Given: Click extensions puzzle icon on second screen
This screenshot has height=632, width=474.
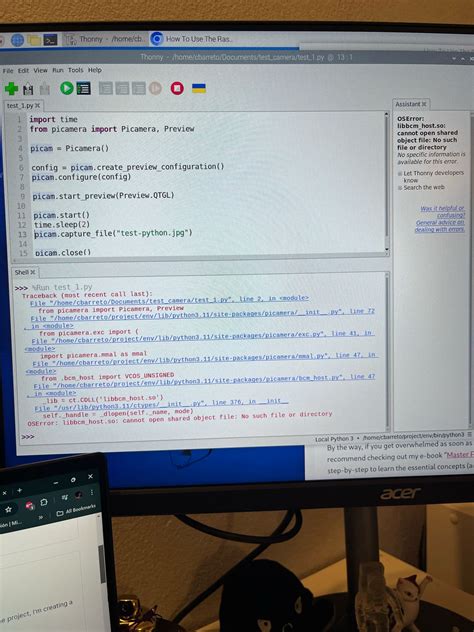Looking at the screenshot, I should point(44,502).
